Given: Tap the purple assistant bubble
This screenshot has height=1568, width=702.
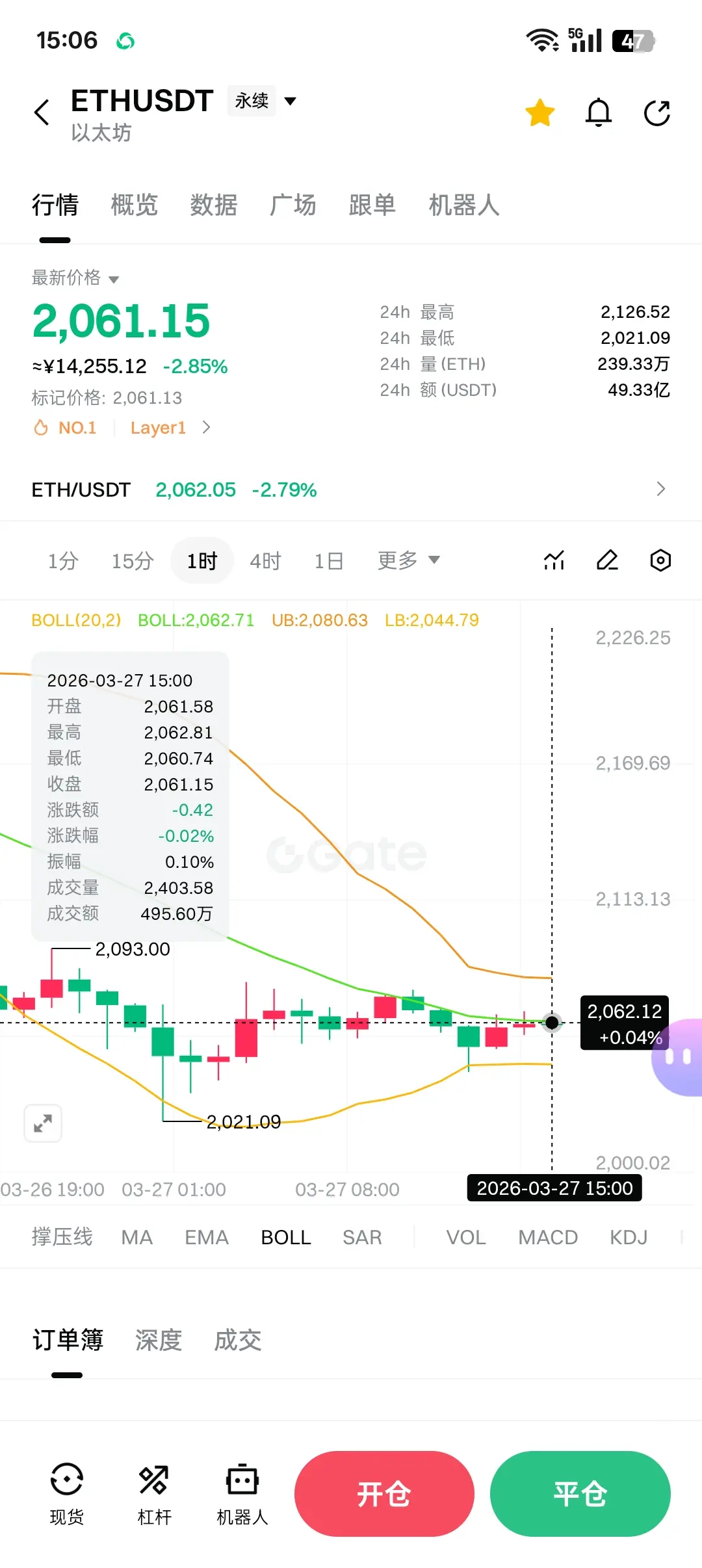Looking at the screenshot, I should [677, 1057].
